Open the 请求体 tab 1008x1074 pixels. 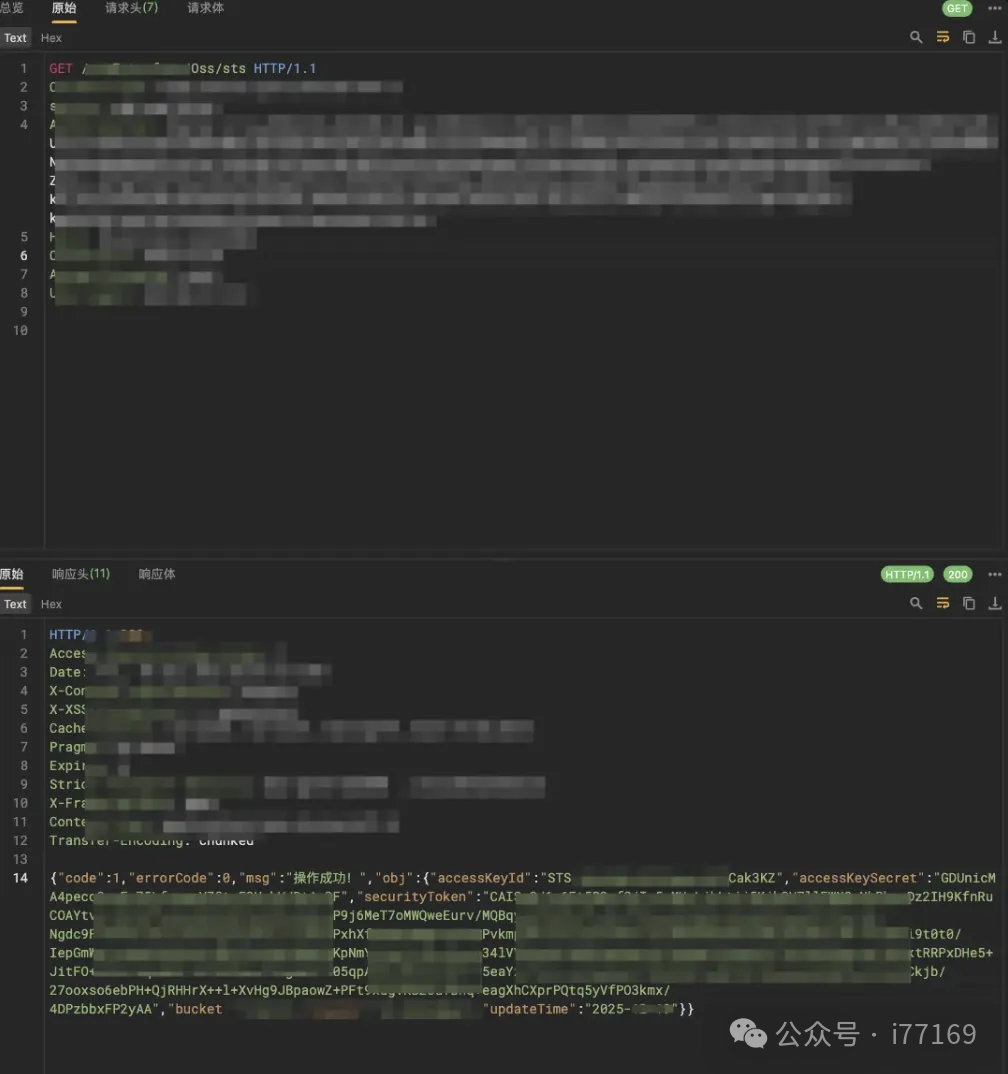(x=205, y=8)
